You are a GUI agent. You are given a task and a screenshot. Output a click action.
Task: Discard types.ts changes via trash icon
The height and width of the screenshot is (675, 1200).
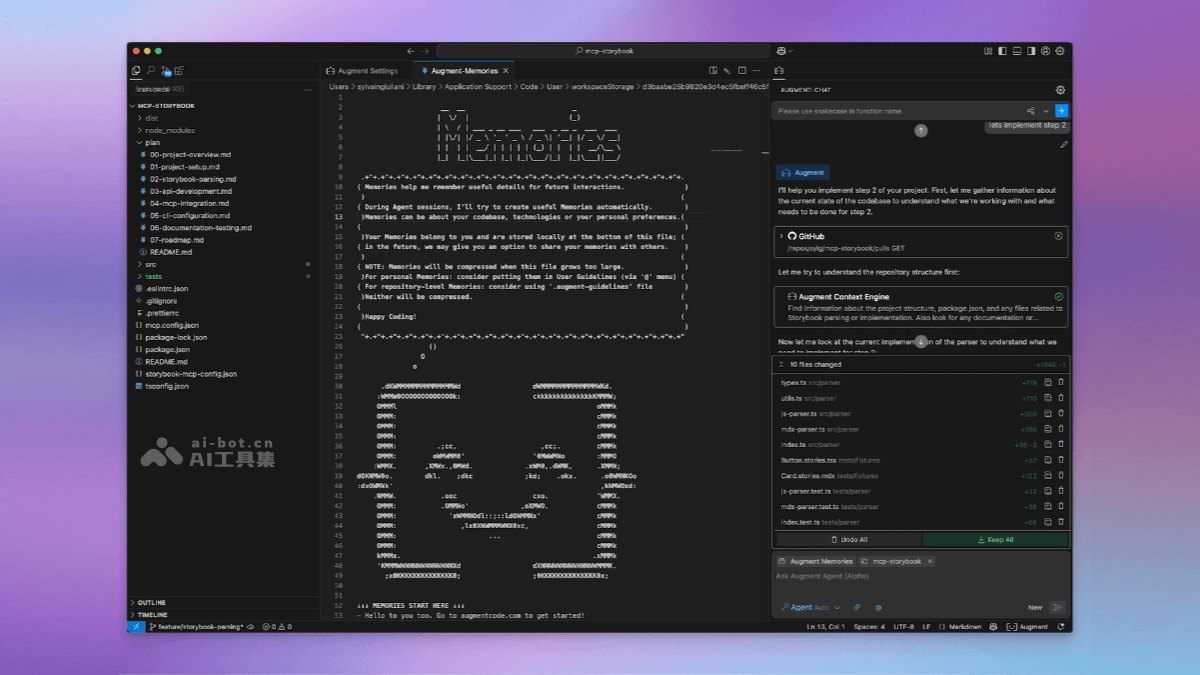click(1060, 382)
